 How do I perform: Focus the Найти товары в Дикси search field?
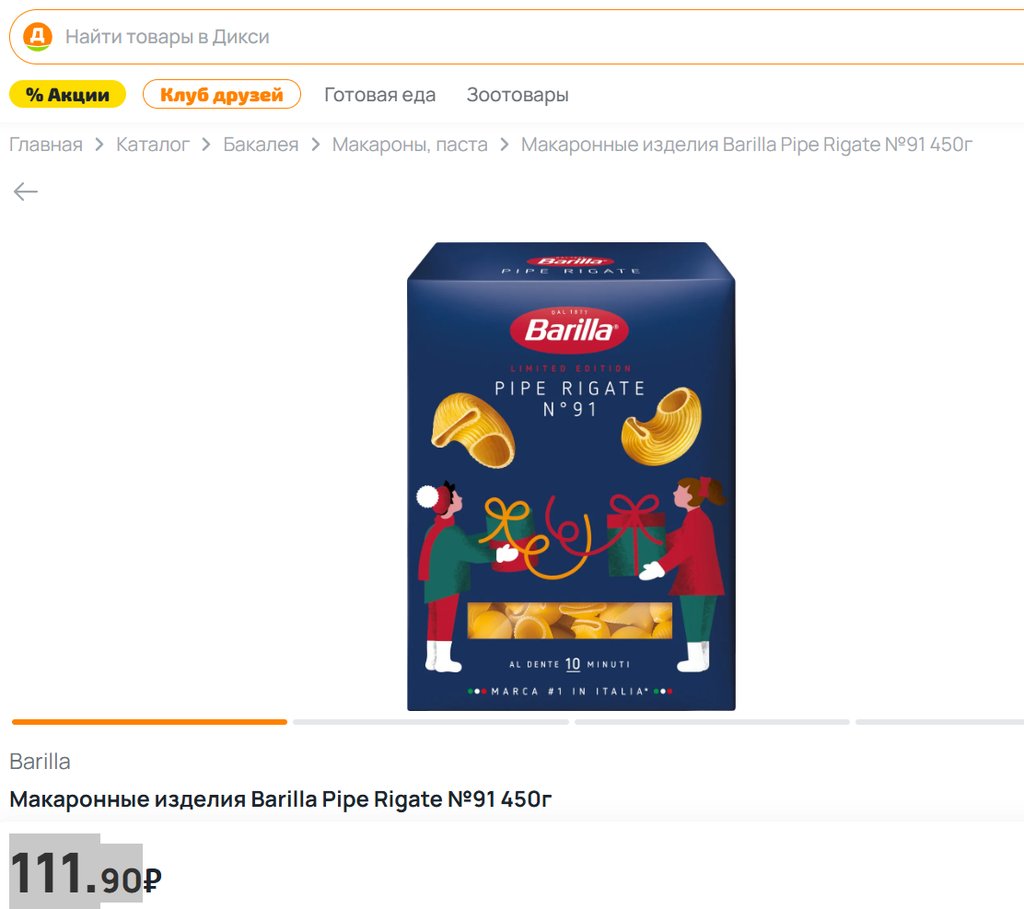click(x=517, y=37)
